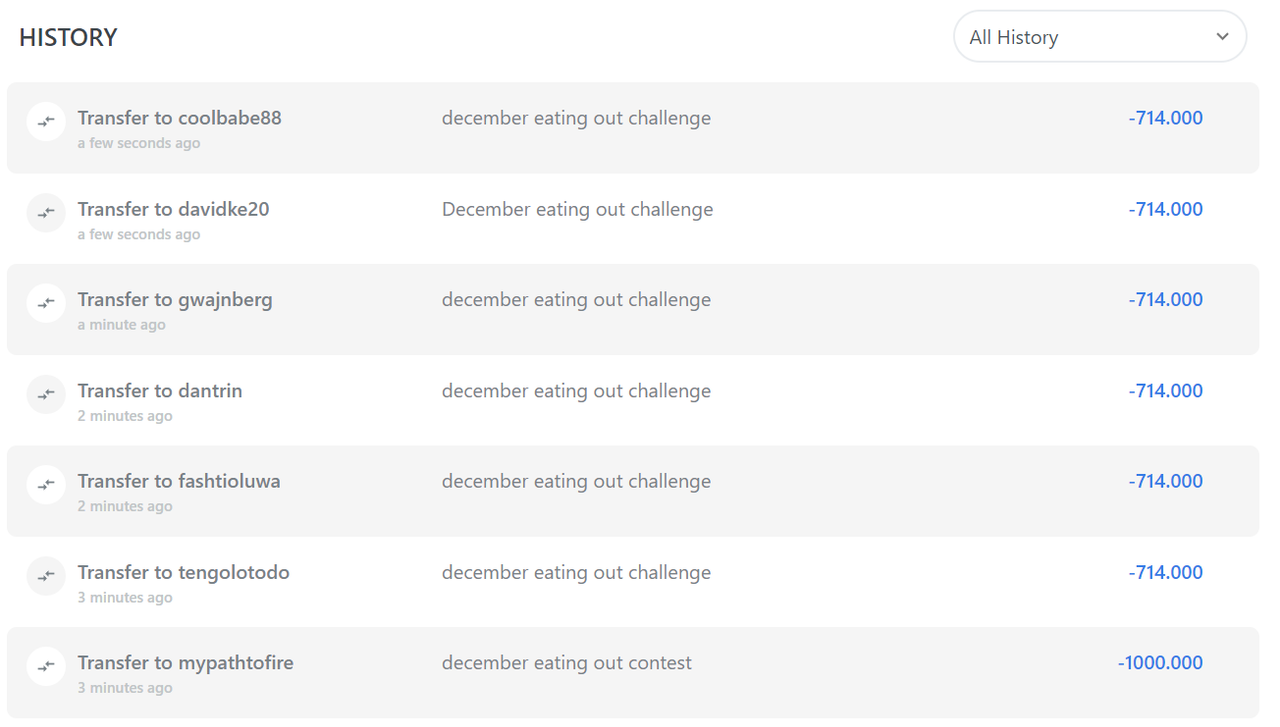1280x727 pixels.
Task: Open Transfer to coolbabe88 title
Action: [x=180, y=118]
